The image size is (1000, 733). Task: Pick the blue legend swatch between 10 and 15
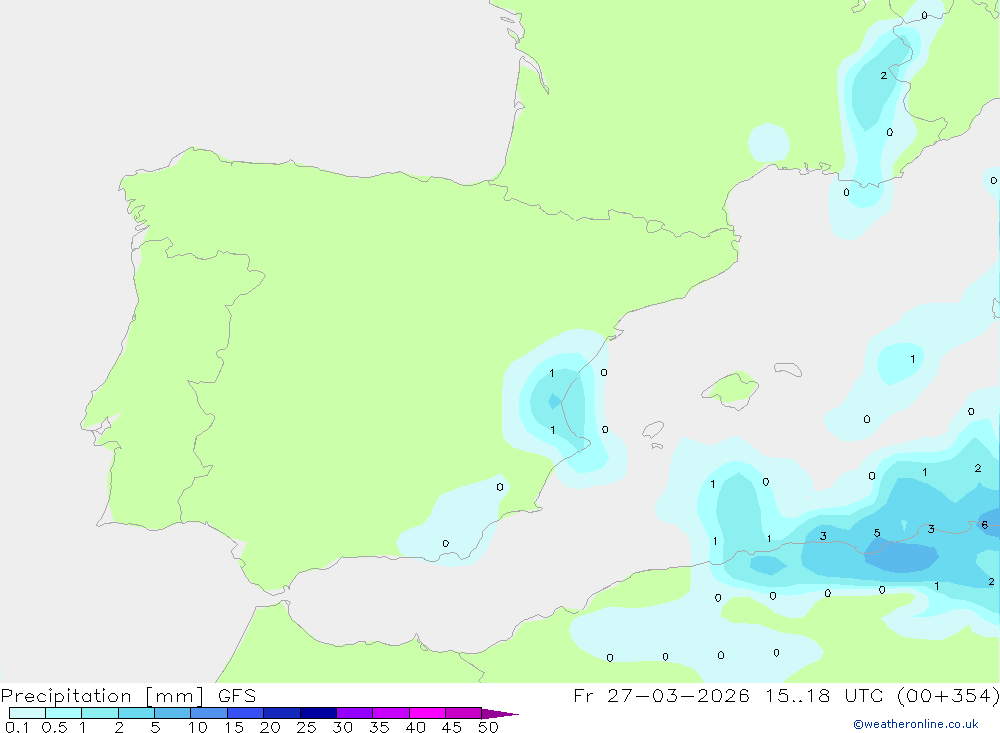tap(209, 713)
